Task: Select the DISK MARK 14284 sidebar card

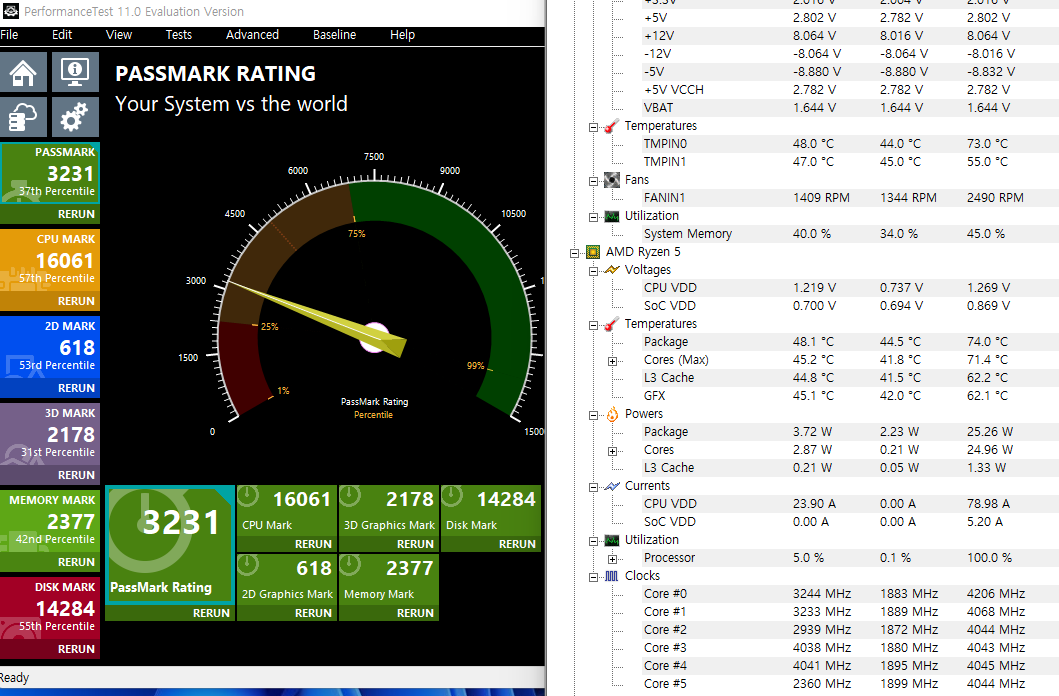Action: click(50, 608)
